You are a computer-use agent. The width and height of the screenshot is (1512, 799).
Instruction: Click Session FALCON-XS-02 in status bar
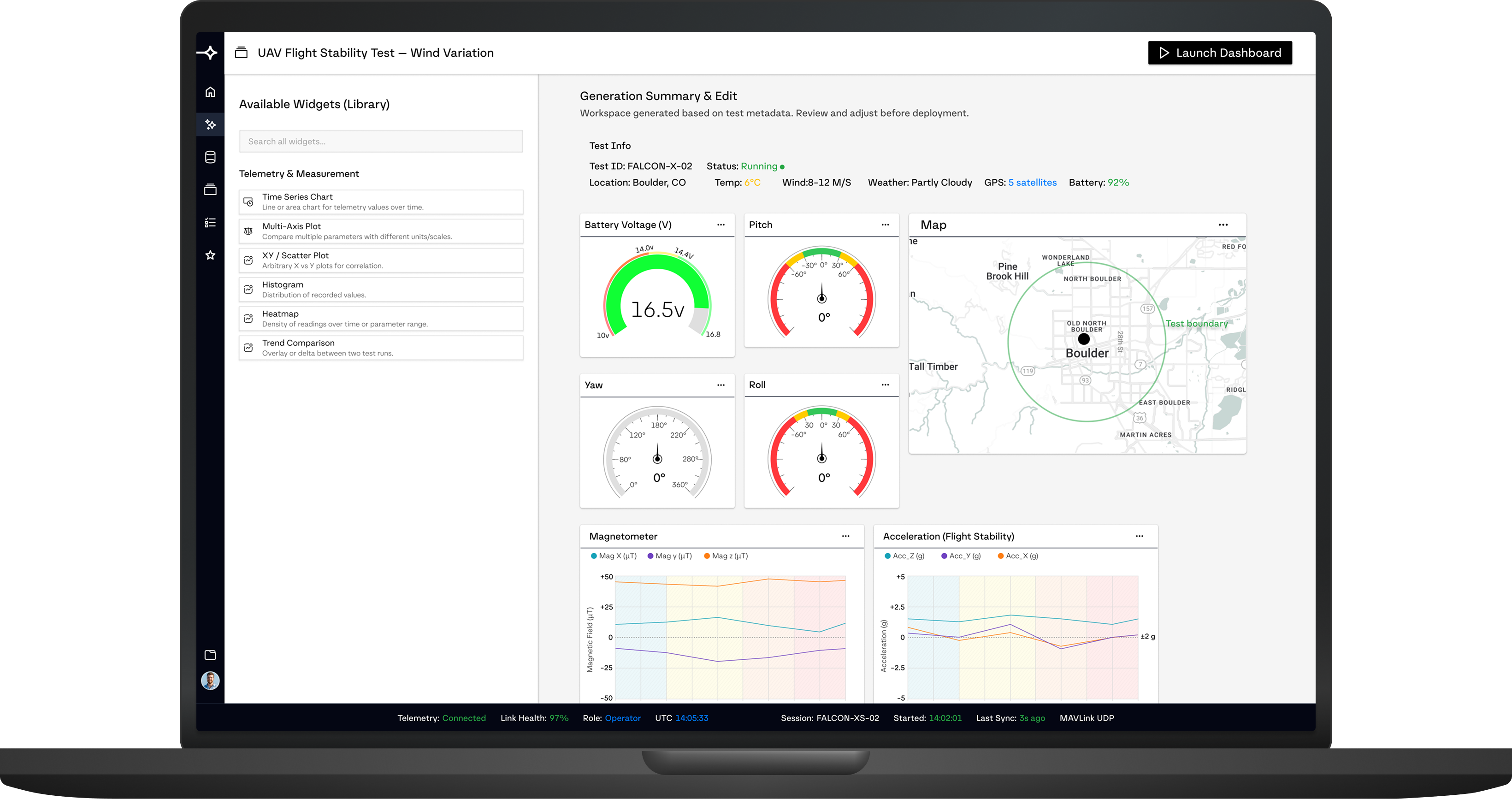[x=830, y=718]
